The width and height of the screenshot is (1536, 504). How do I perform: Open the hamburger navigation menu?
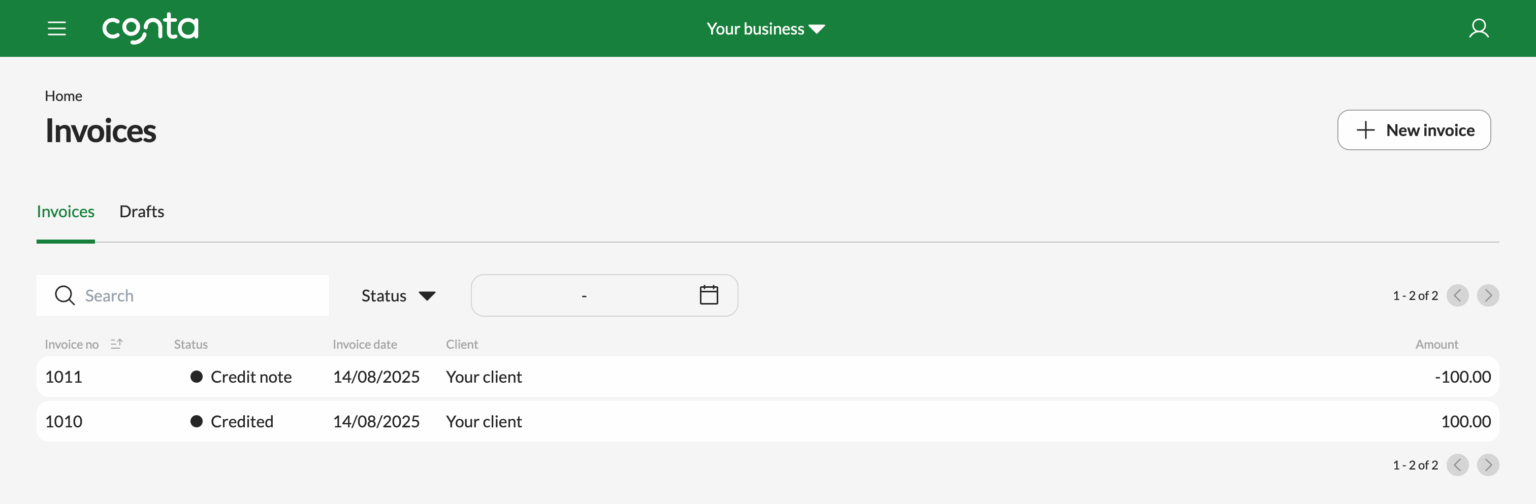click(57, 29)
